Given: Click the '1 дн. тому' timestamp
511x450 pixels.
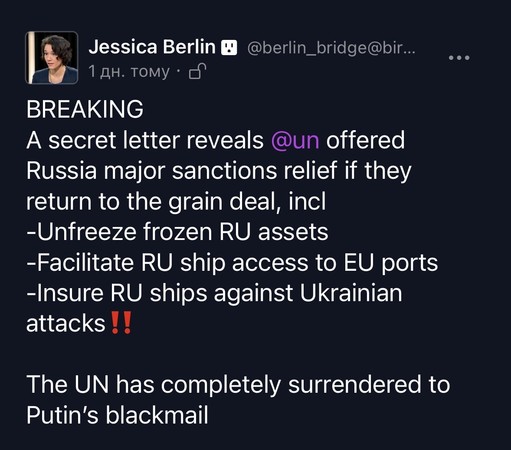Looking at the screenshot, I should tap(129, 71).
